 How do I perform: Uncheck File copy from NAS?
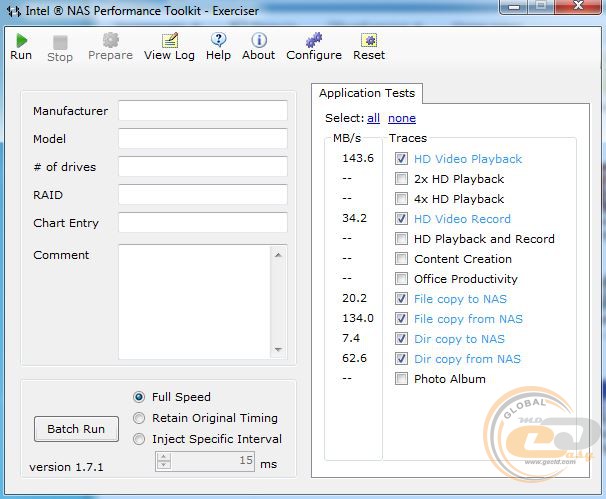click(x=401, y=318)
